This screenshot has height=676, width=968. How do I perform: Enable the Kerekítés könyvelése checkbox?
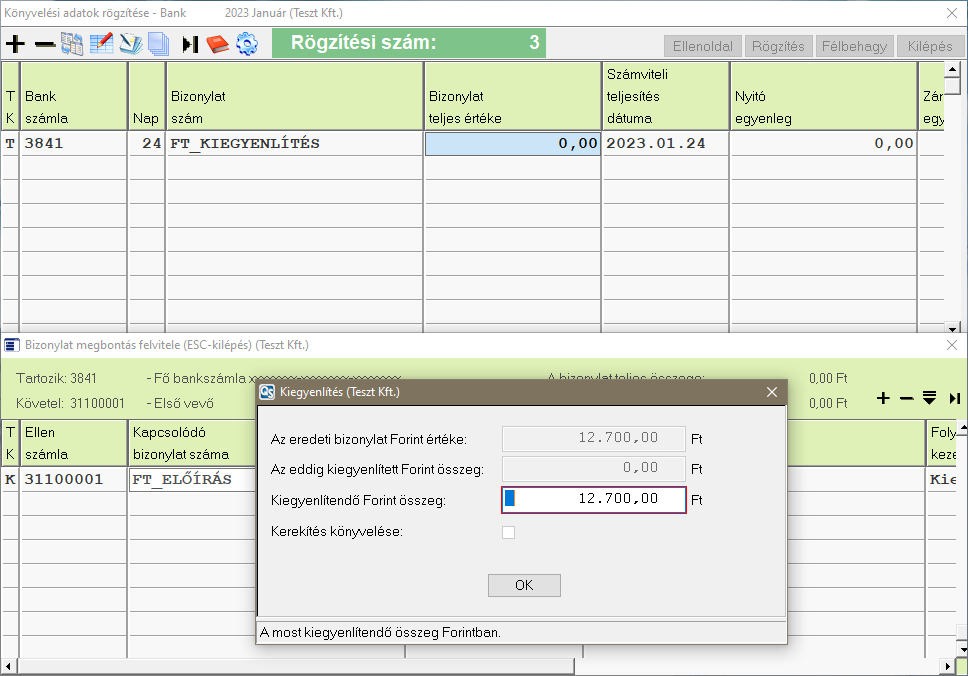click(x=509, y=532)
